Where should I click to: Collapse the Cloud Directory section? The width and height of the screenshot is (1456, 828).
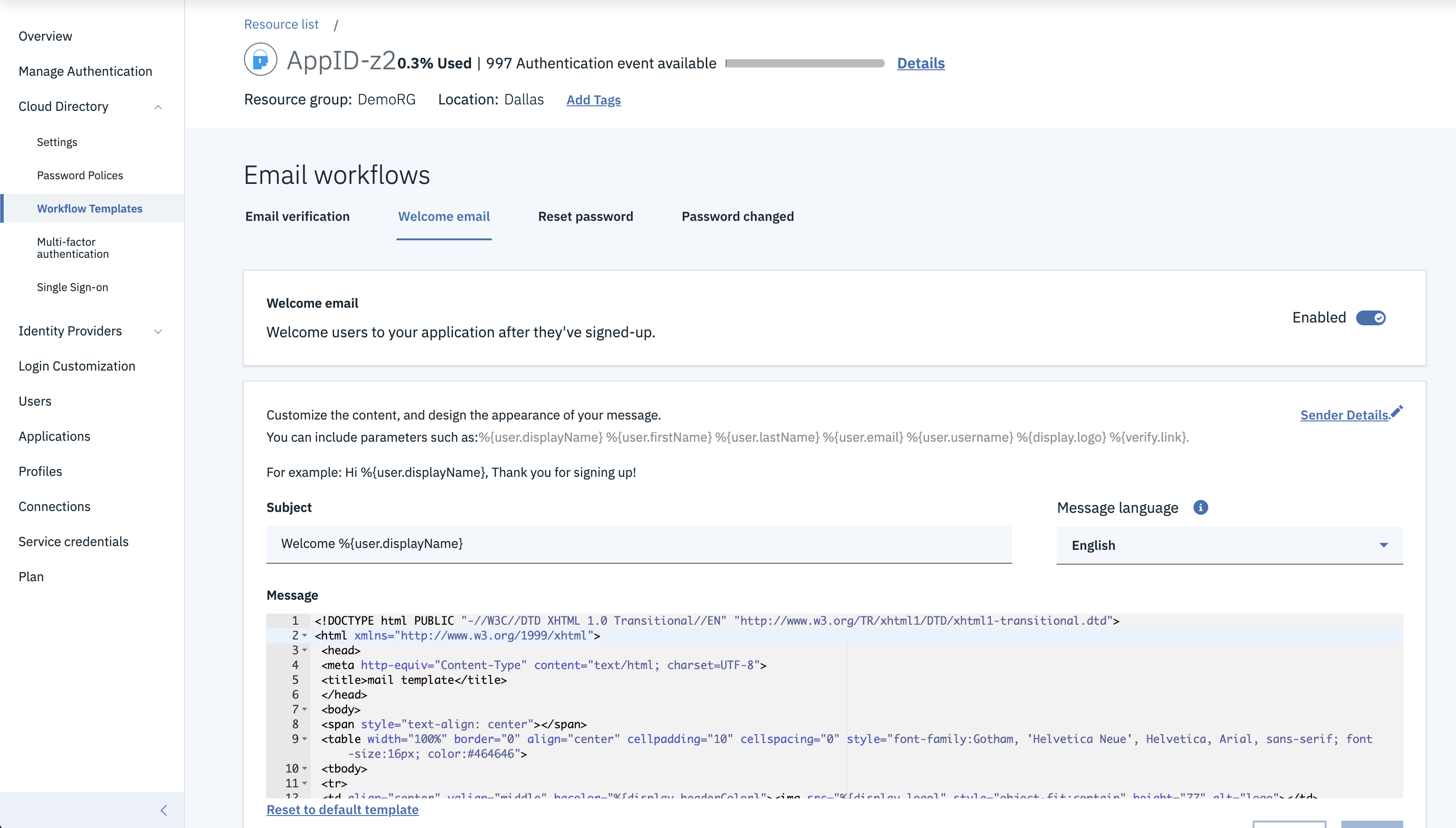click(158, 107)
